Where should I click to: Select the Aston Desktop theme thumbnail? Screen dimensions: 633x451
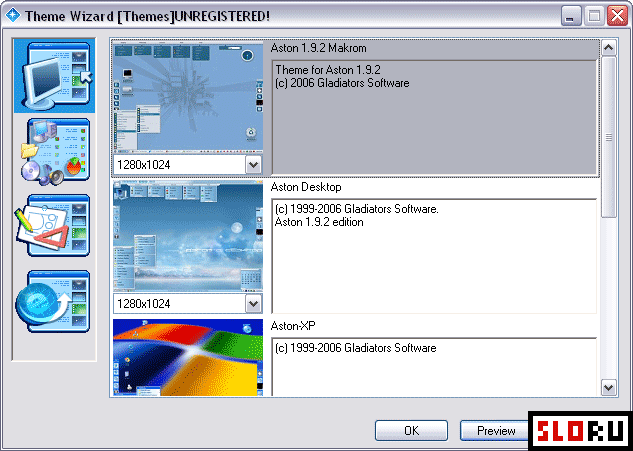188,236
